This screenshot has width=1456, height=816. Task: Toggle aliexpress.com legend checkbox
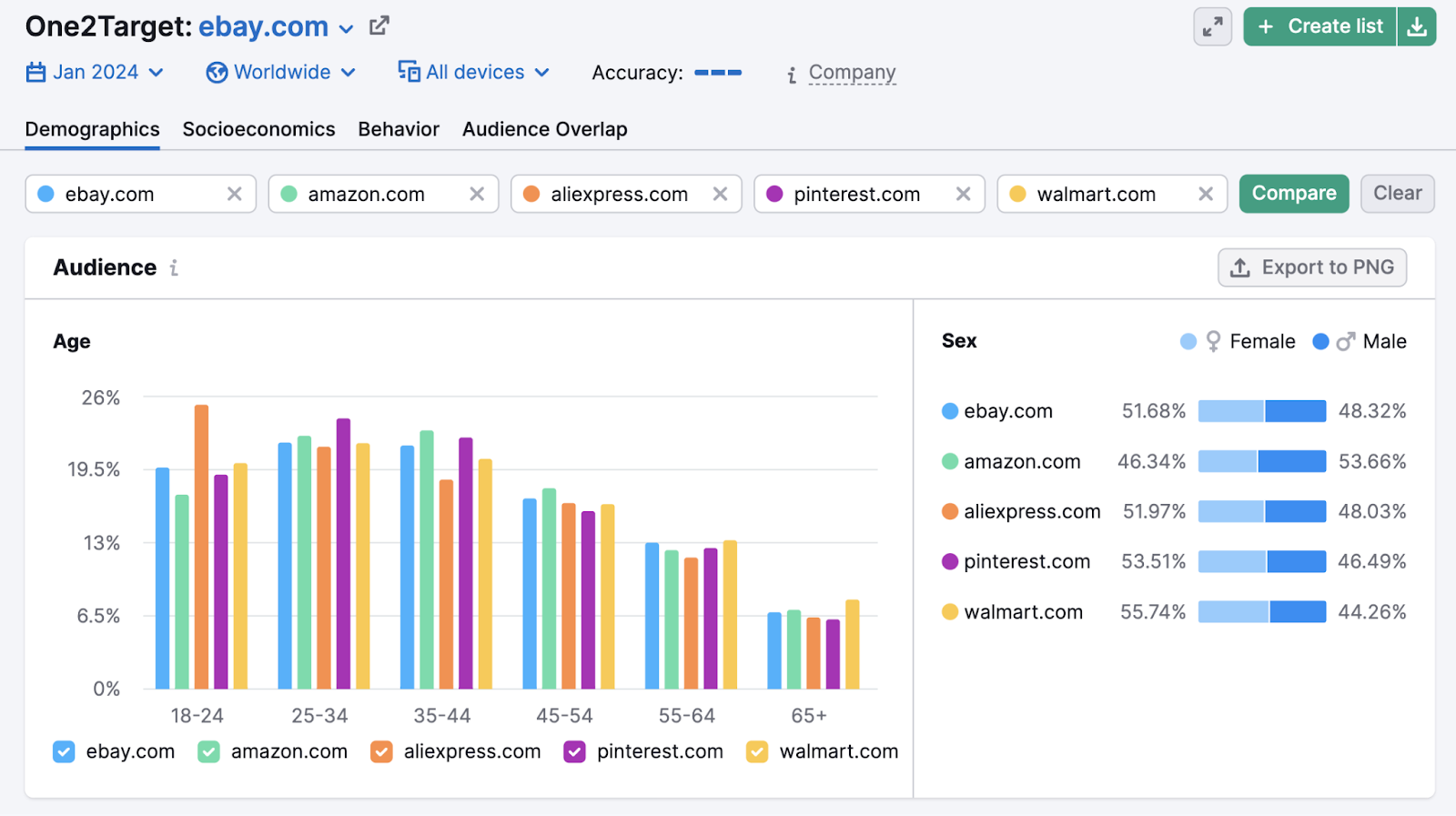tap(381, 751)
